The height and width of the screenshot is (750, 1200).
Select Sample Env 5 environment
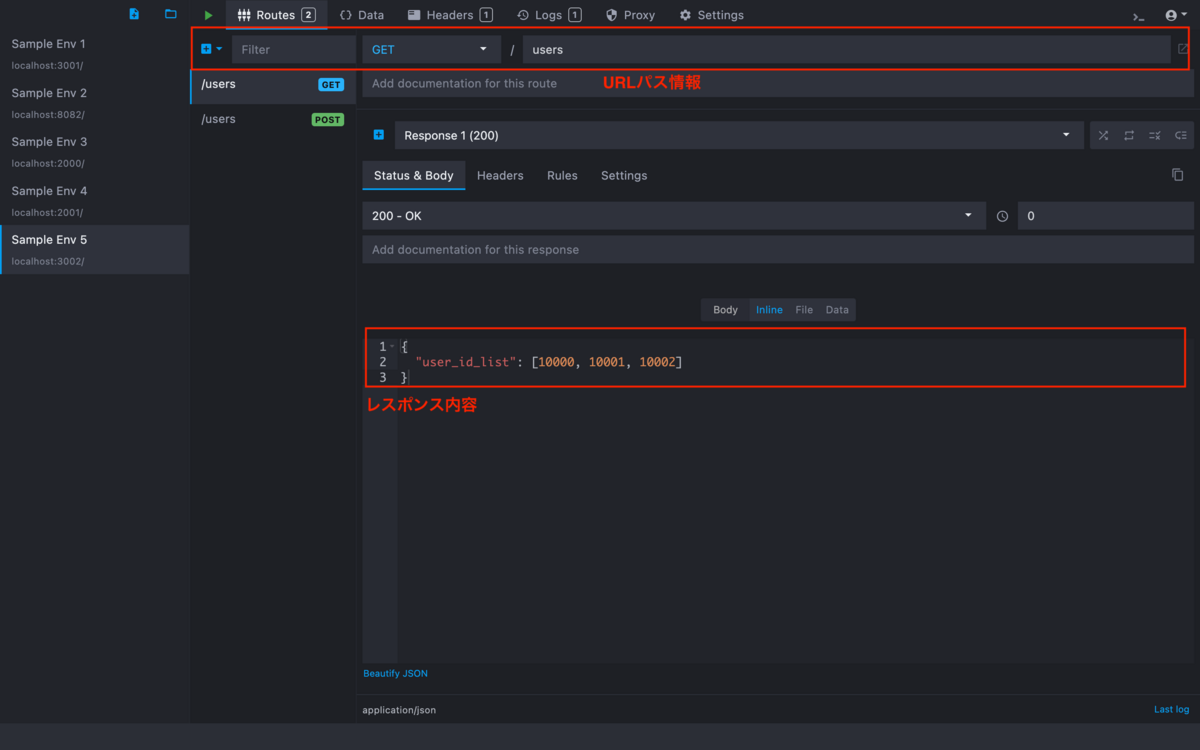[x=94, y=249]
